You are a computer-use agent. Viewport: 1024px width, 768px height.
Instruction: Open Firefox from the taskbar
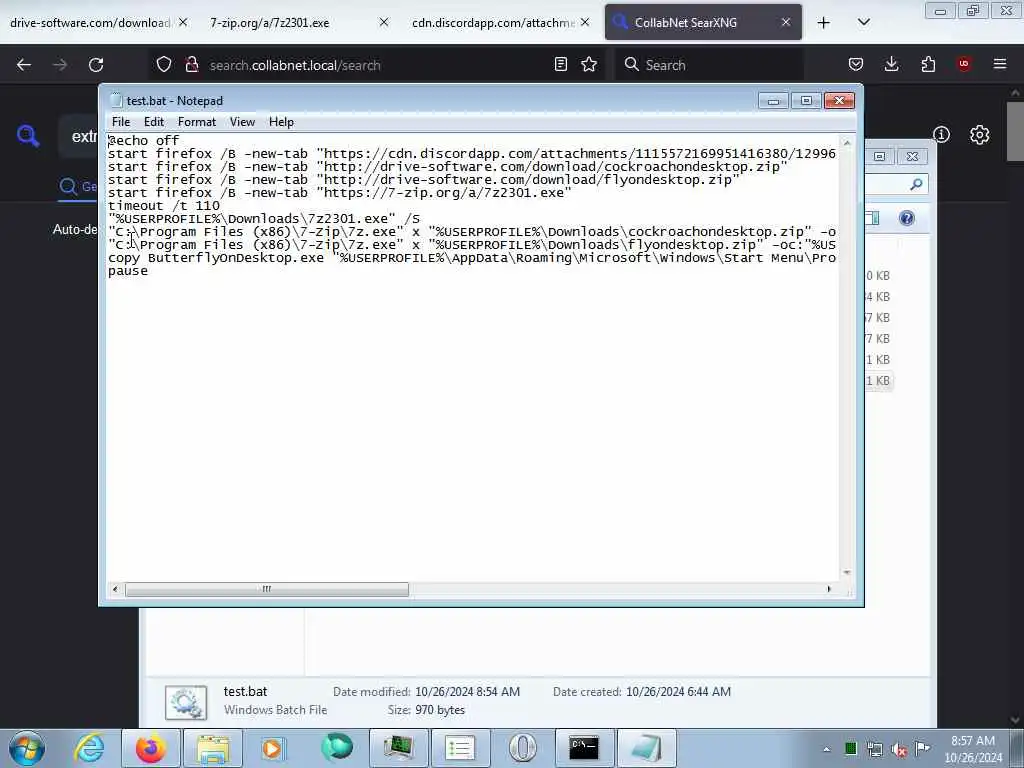[150, 748]
